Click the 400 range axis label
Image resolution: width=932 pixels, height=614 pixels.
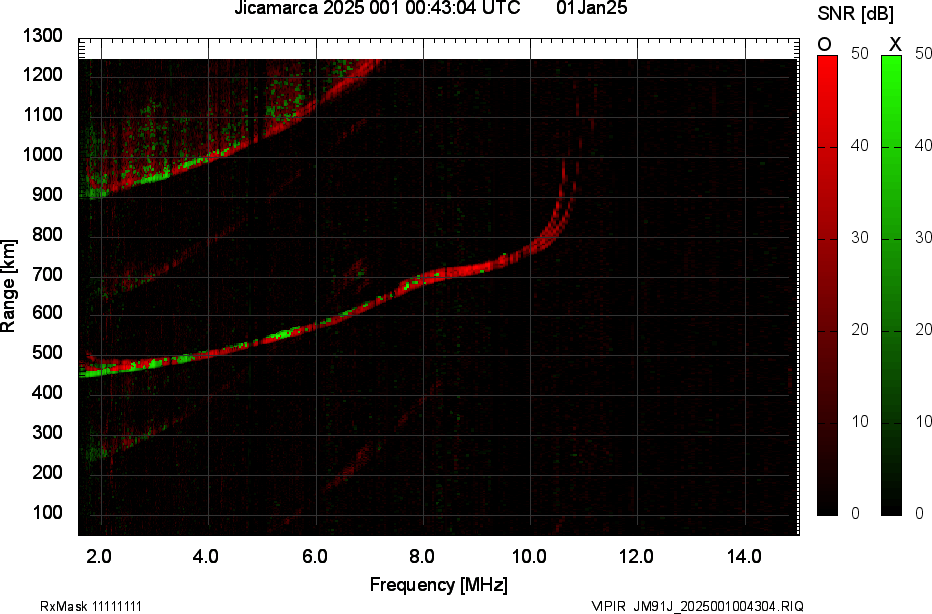pyautogui.click(x=47, y=392)
